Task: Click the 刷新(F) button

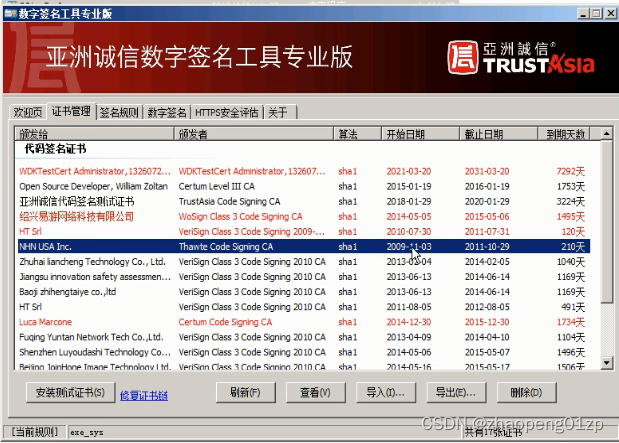Action: tap(245, 392)
